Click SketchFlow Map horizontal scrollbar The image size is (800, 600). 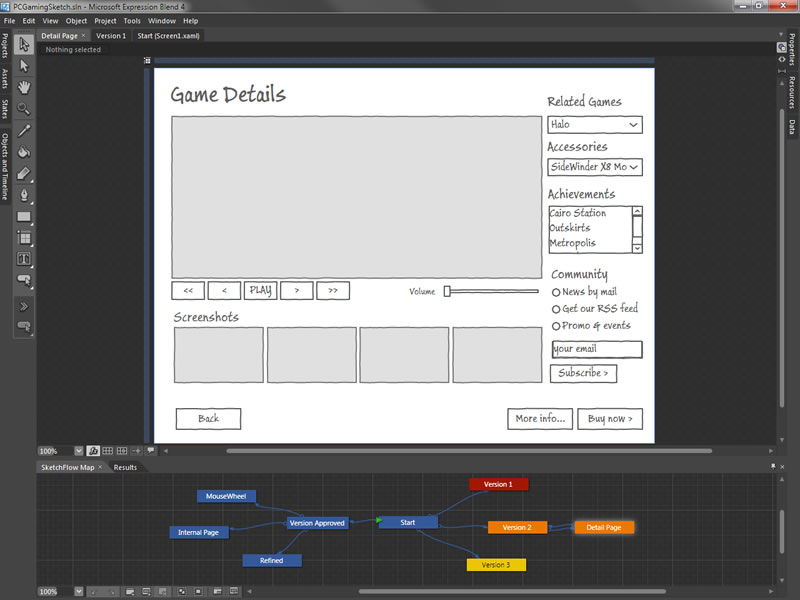512,592
